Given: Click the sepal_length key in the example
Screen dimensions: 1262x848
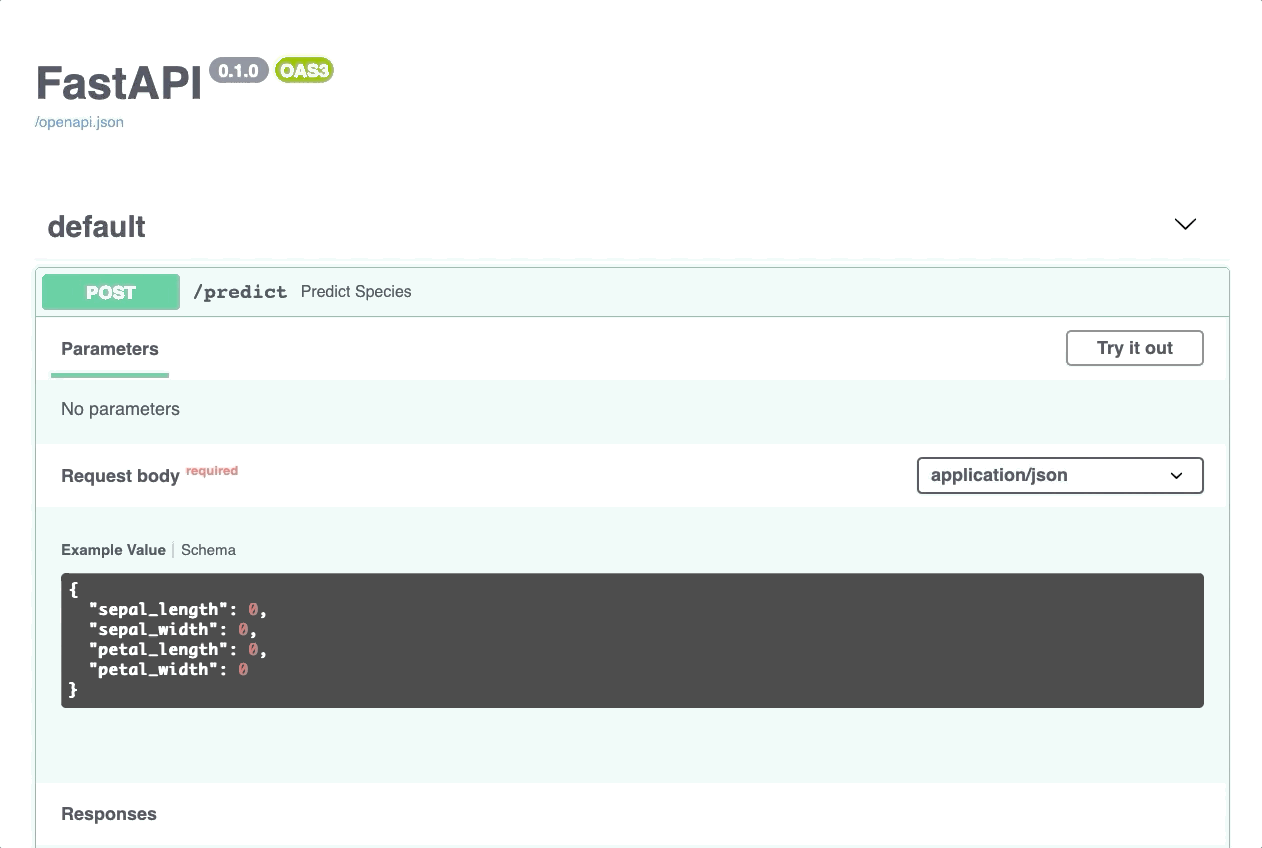Looking at the screenshot, I should click(158, 609).
